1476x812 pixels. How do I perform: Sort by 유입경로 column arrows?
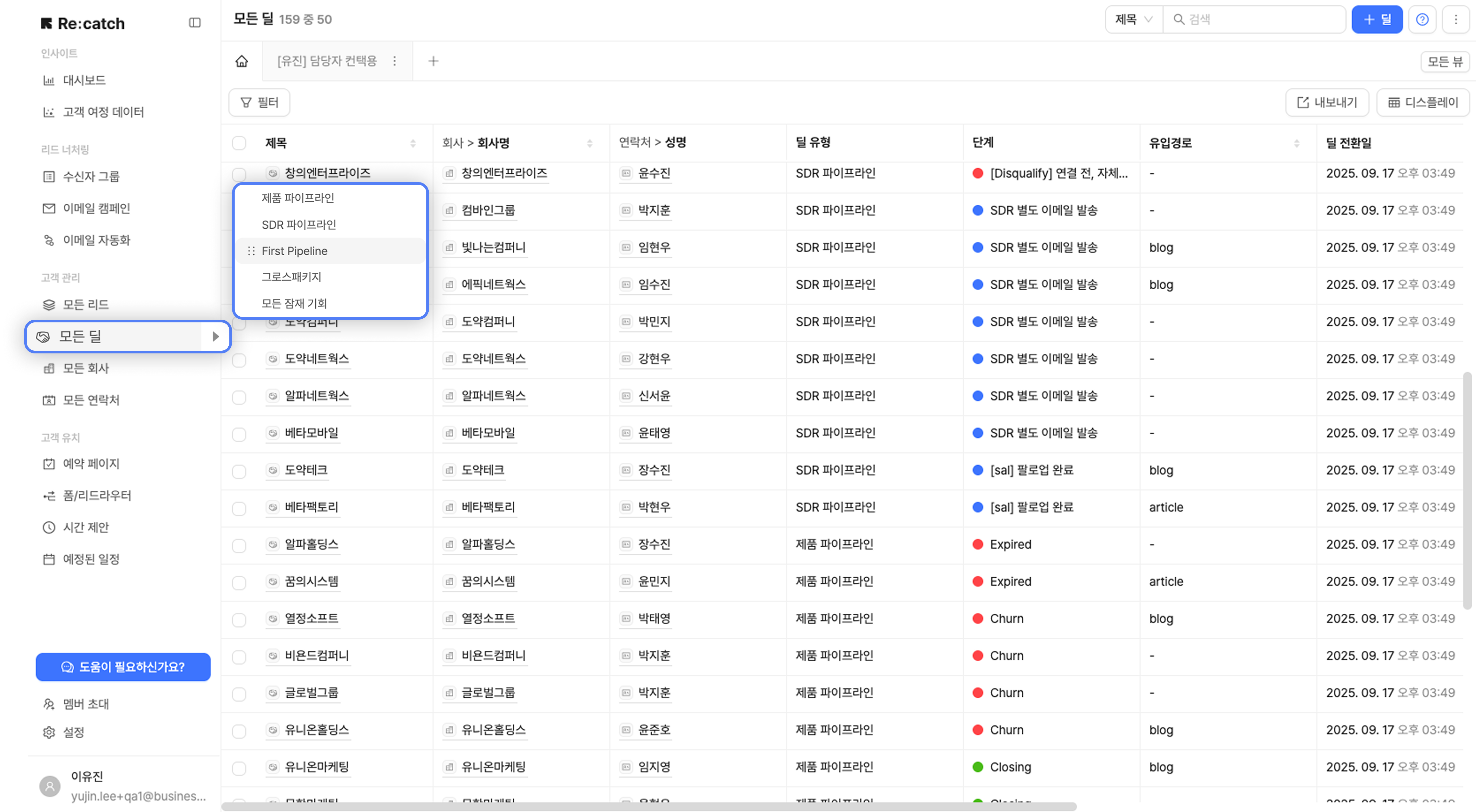1297,143
